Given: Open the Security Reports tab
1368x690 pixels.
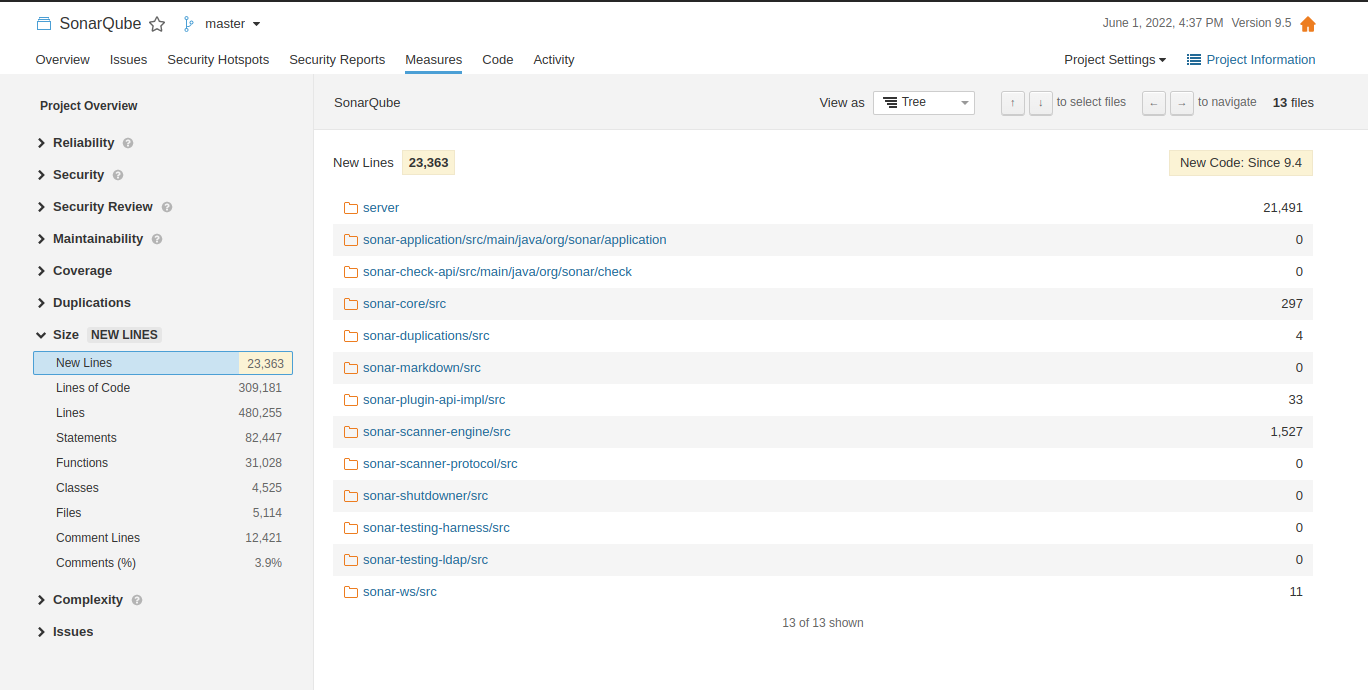Looking at the screenshot, I should pyautogui.click(x=337, y=60).
